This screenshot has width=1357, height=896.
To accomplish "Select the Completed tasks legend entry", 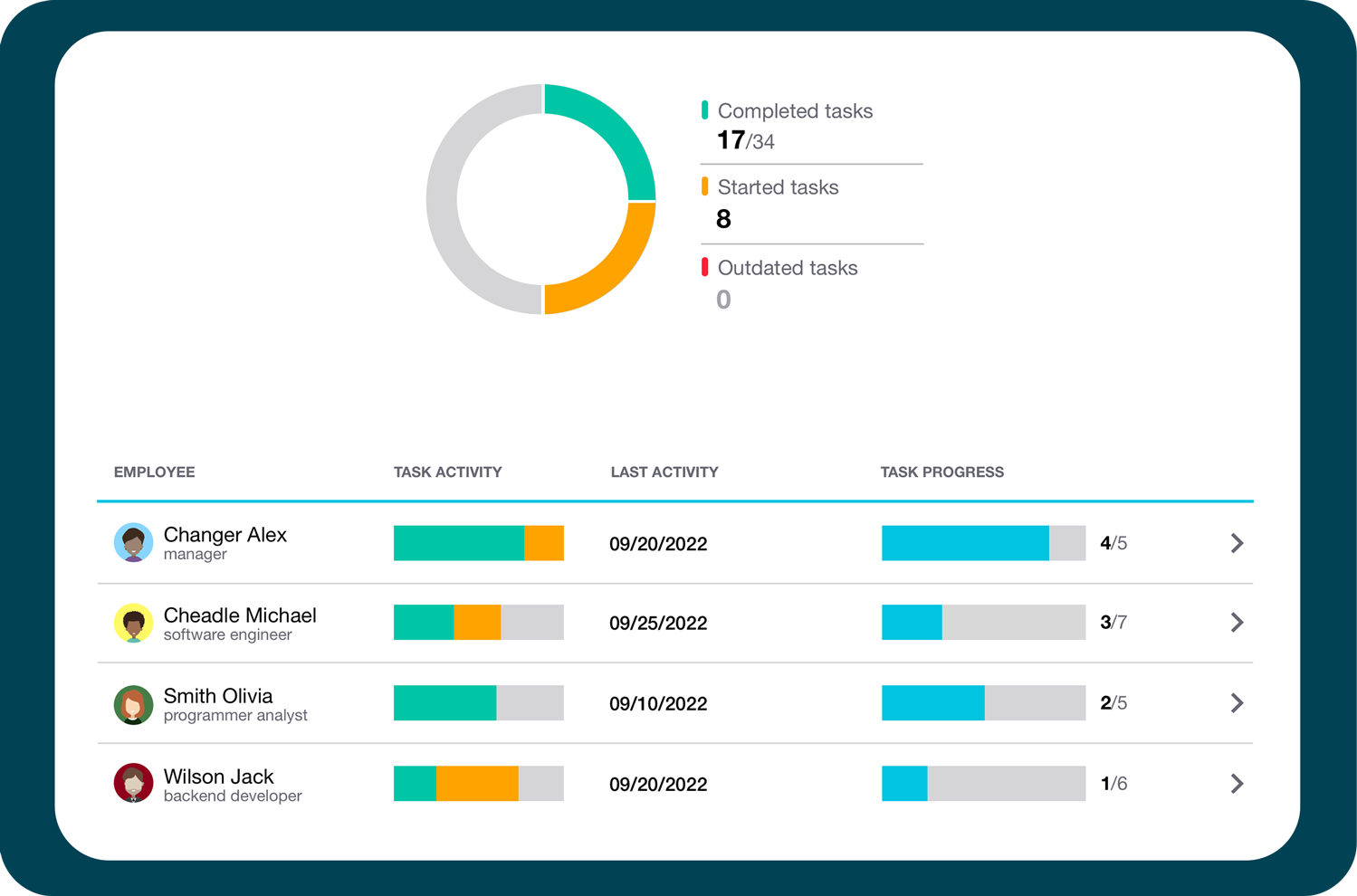I will [x=794, y=111].
